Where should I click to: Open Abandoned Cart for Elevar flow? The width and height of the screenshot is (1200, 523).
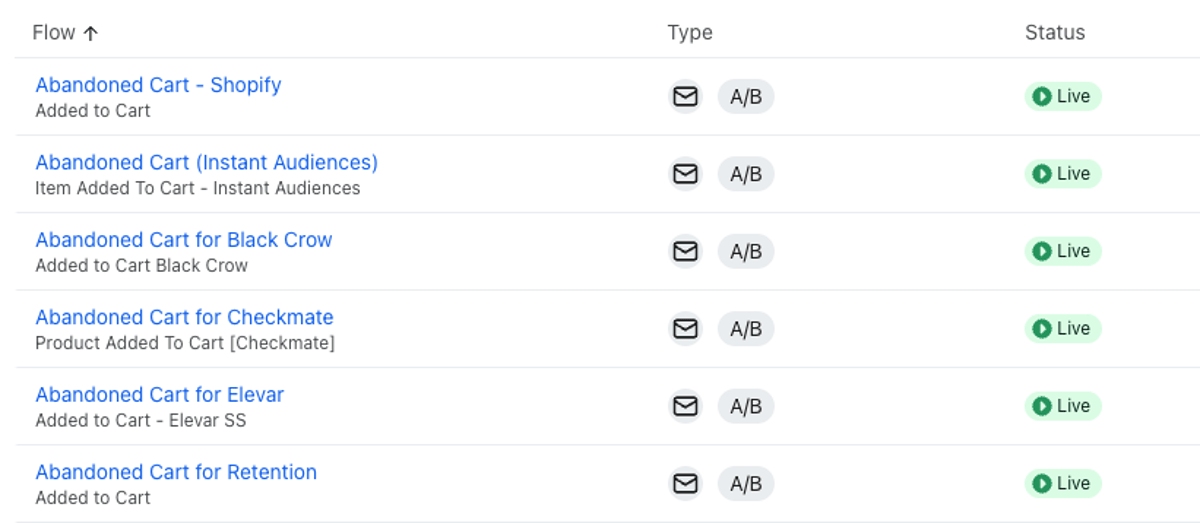[x=159, y=395]
